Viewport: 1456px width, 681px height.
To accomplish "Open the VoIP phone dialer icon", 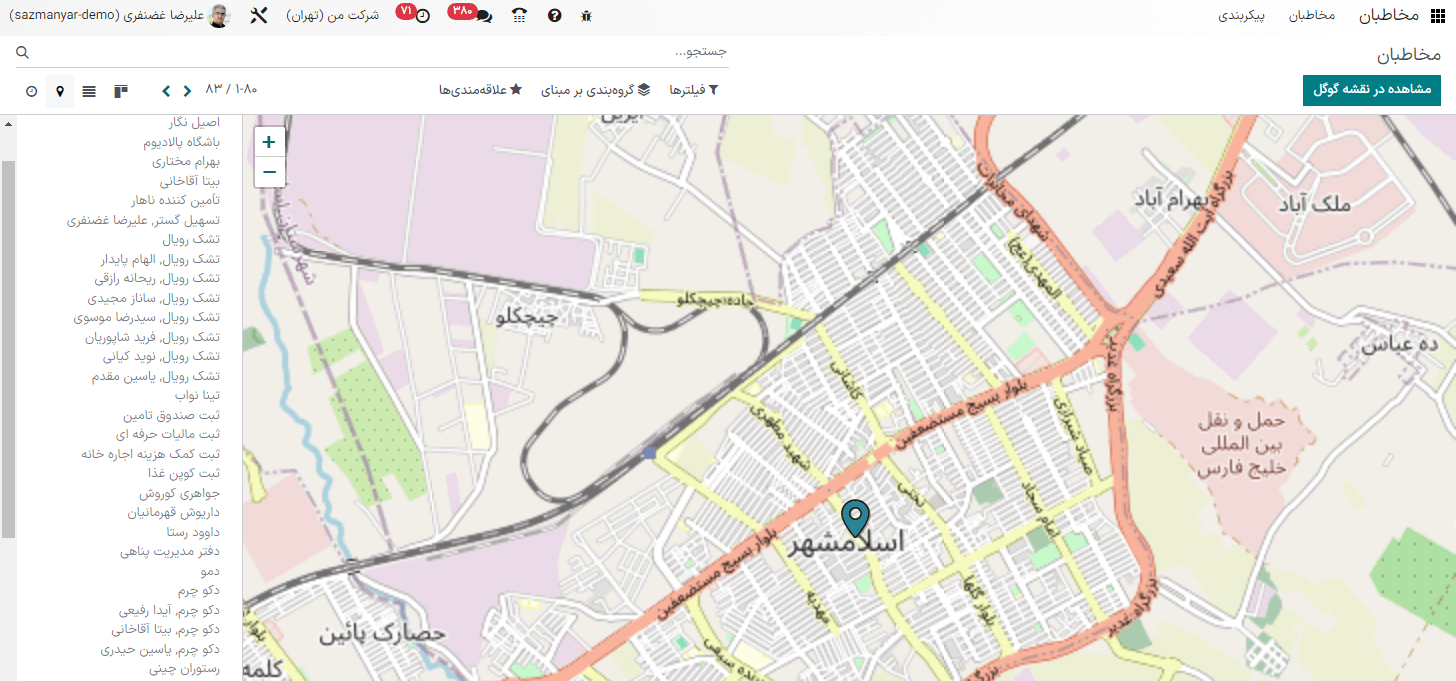I will tap(520, 16).
